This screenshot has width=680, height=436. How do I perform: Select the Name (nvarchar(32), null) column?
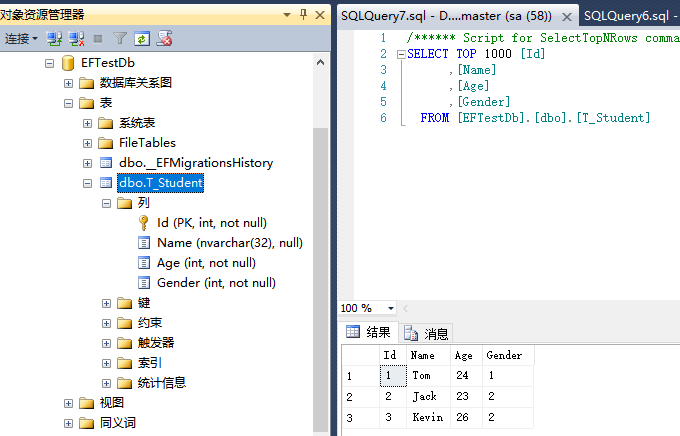(230, 243)
